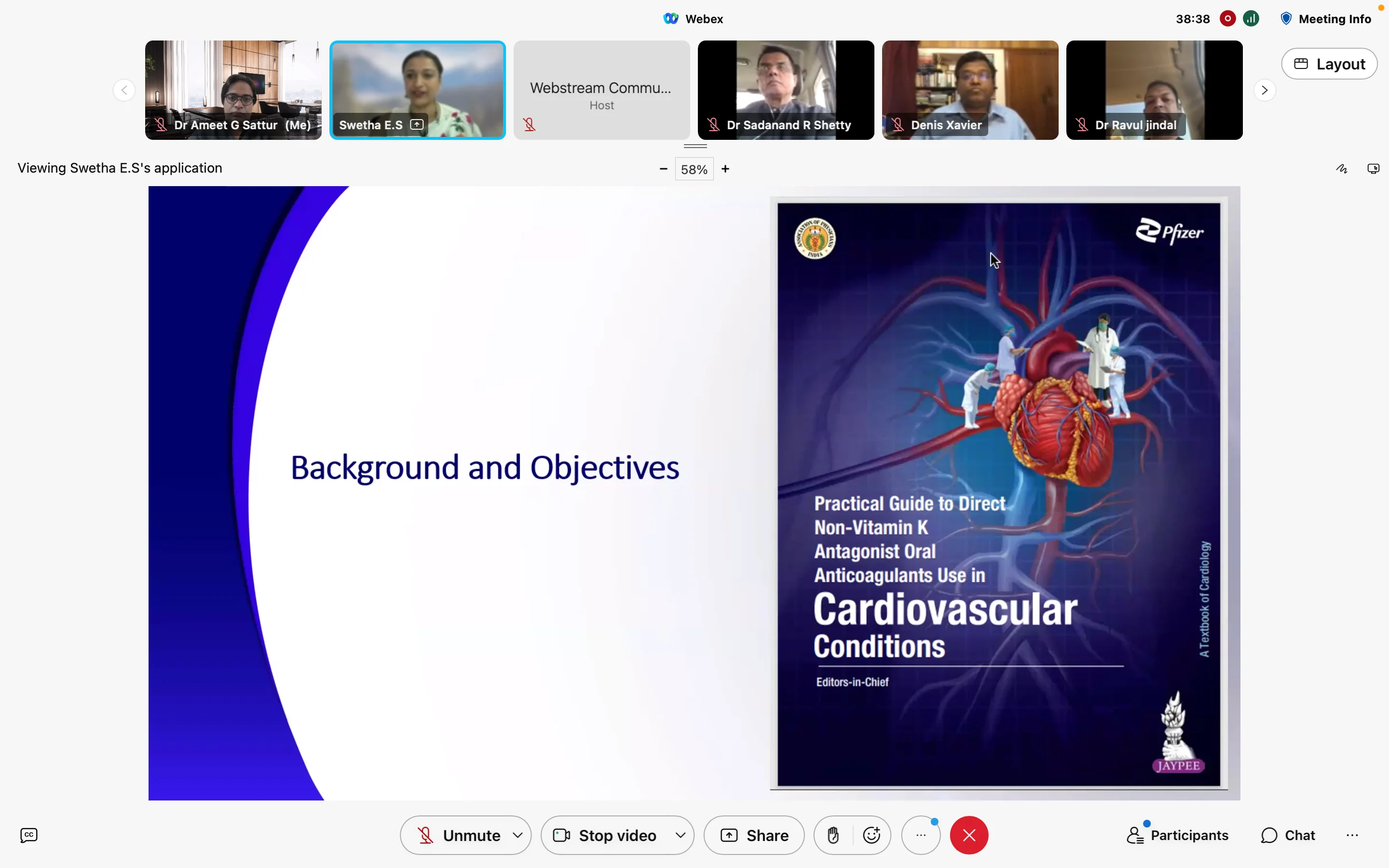Go to previous participant thumbnails with left arrow

tap(124, 90)
